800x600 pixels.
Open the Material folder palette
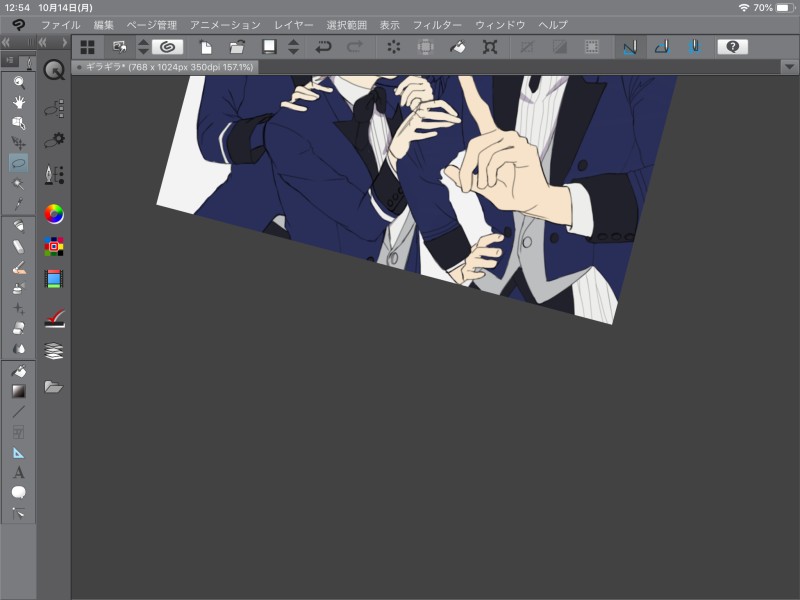pyautogui.click(x=54, y=387)
